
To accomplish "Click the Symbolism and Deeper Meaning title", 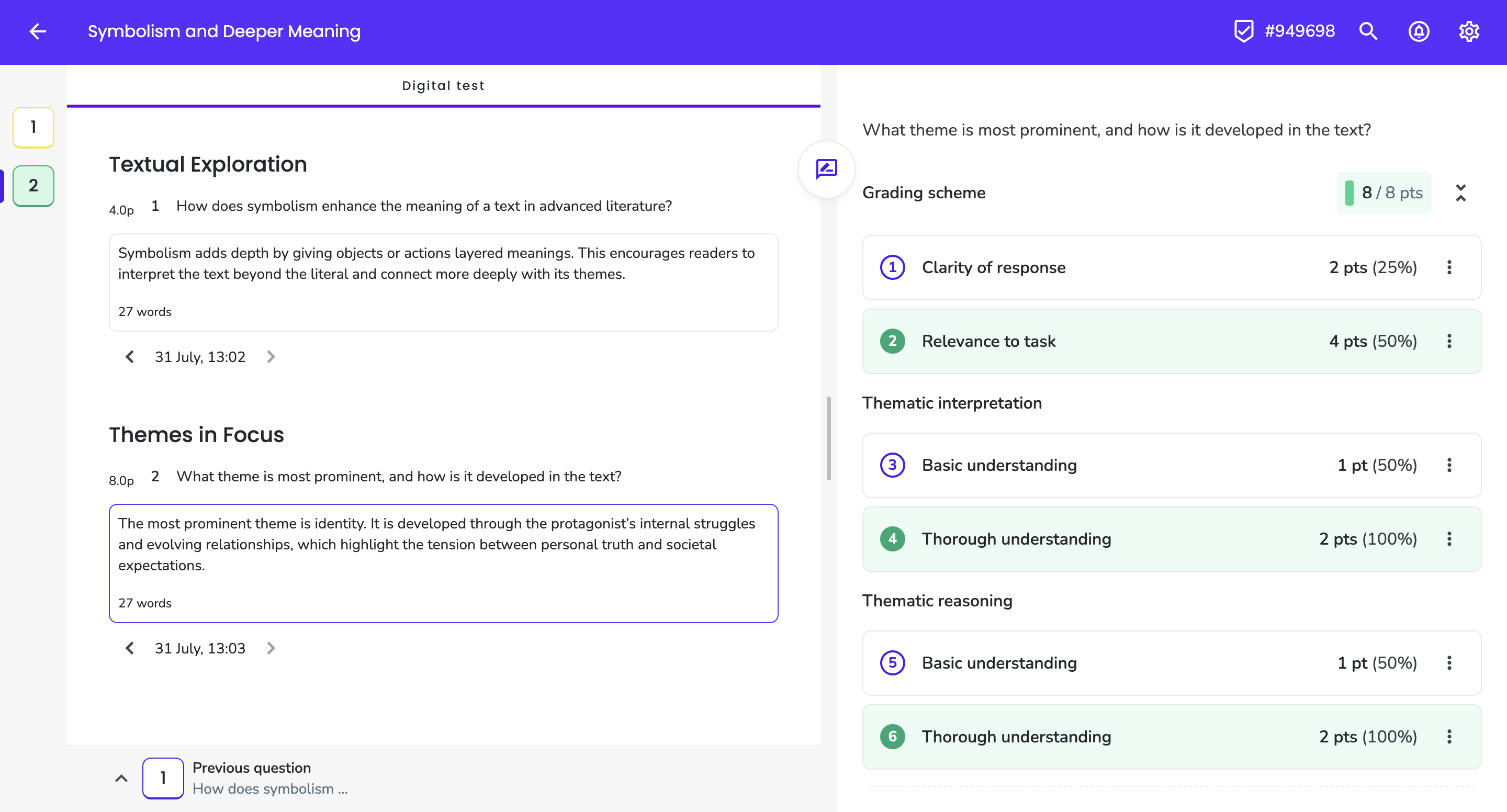I will click(x=224, y=31).
